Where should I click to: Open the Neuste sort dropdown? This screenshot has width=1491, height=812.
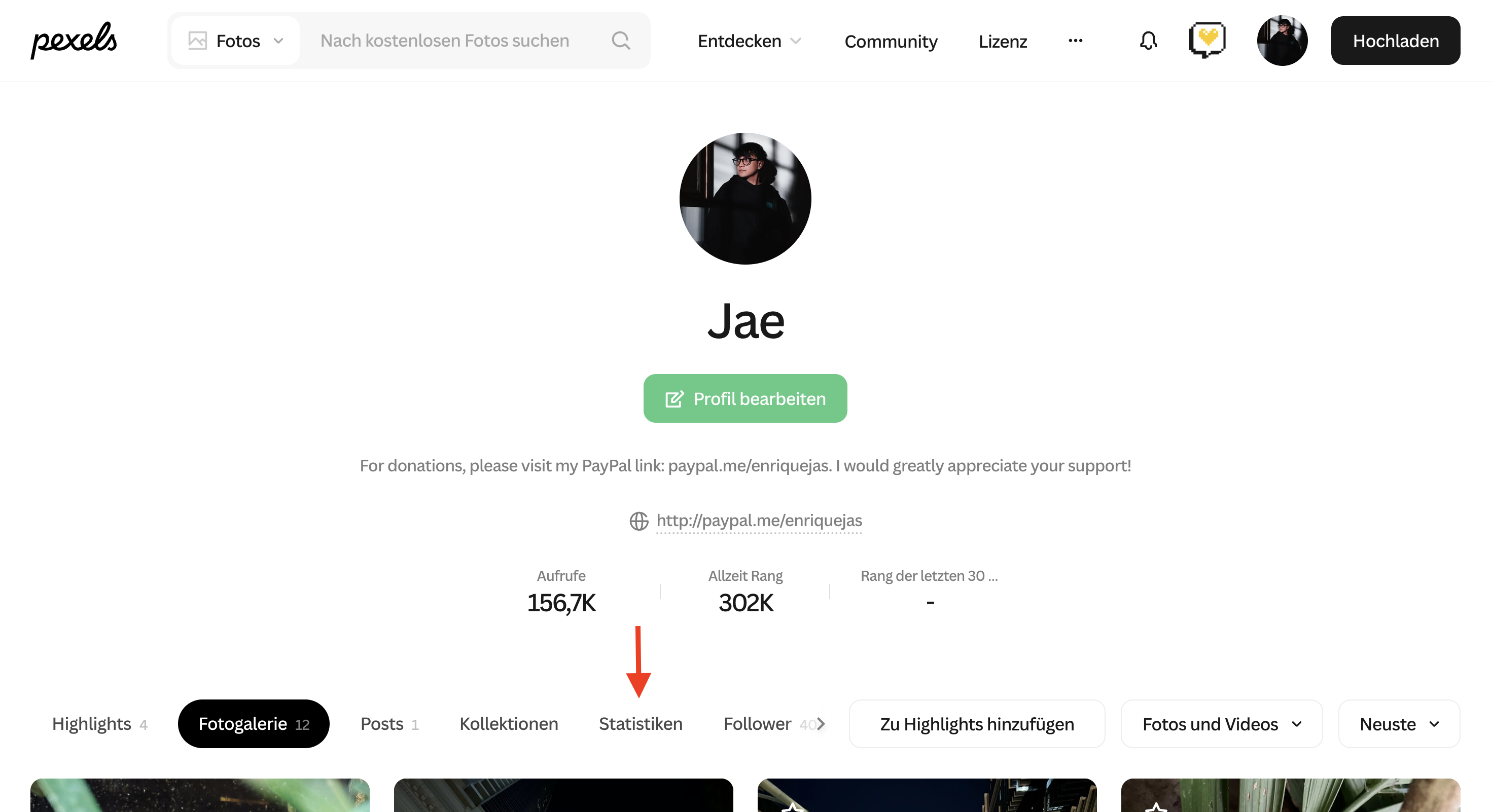1398,724
